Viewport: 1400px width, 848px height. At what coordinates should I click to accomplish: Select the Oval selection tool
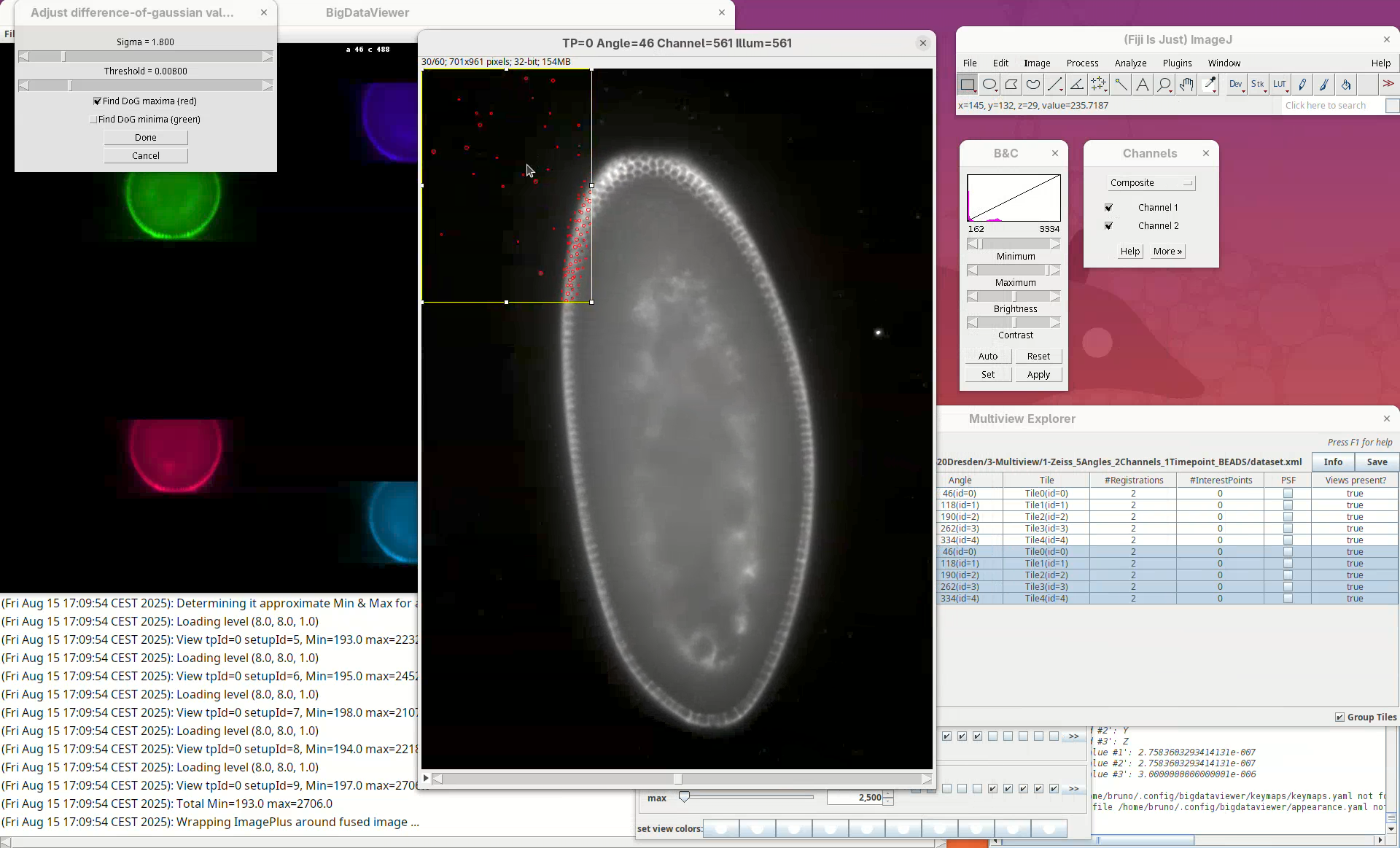click(x=989, y=85)
